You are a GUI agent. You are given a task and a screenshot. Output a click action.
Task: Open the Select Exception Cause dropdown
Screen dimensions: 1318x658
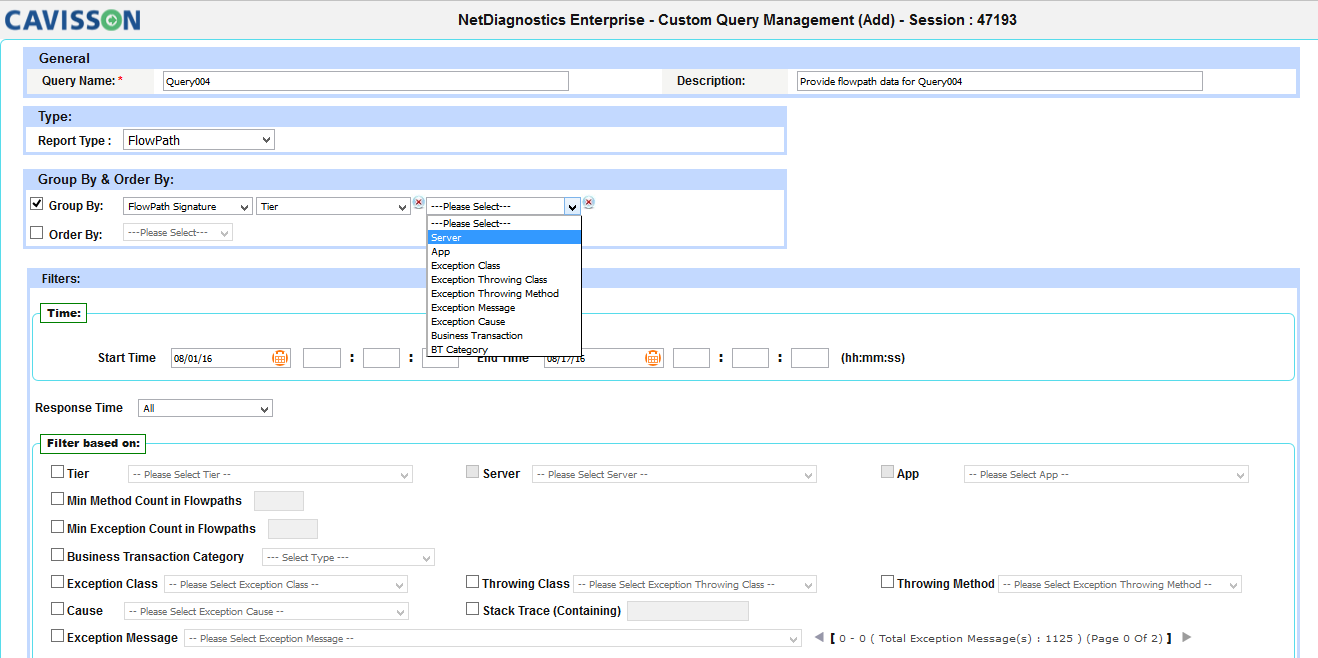click(x=266, y=611)
